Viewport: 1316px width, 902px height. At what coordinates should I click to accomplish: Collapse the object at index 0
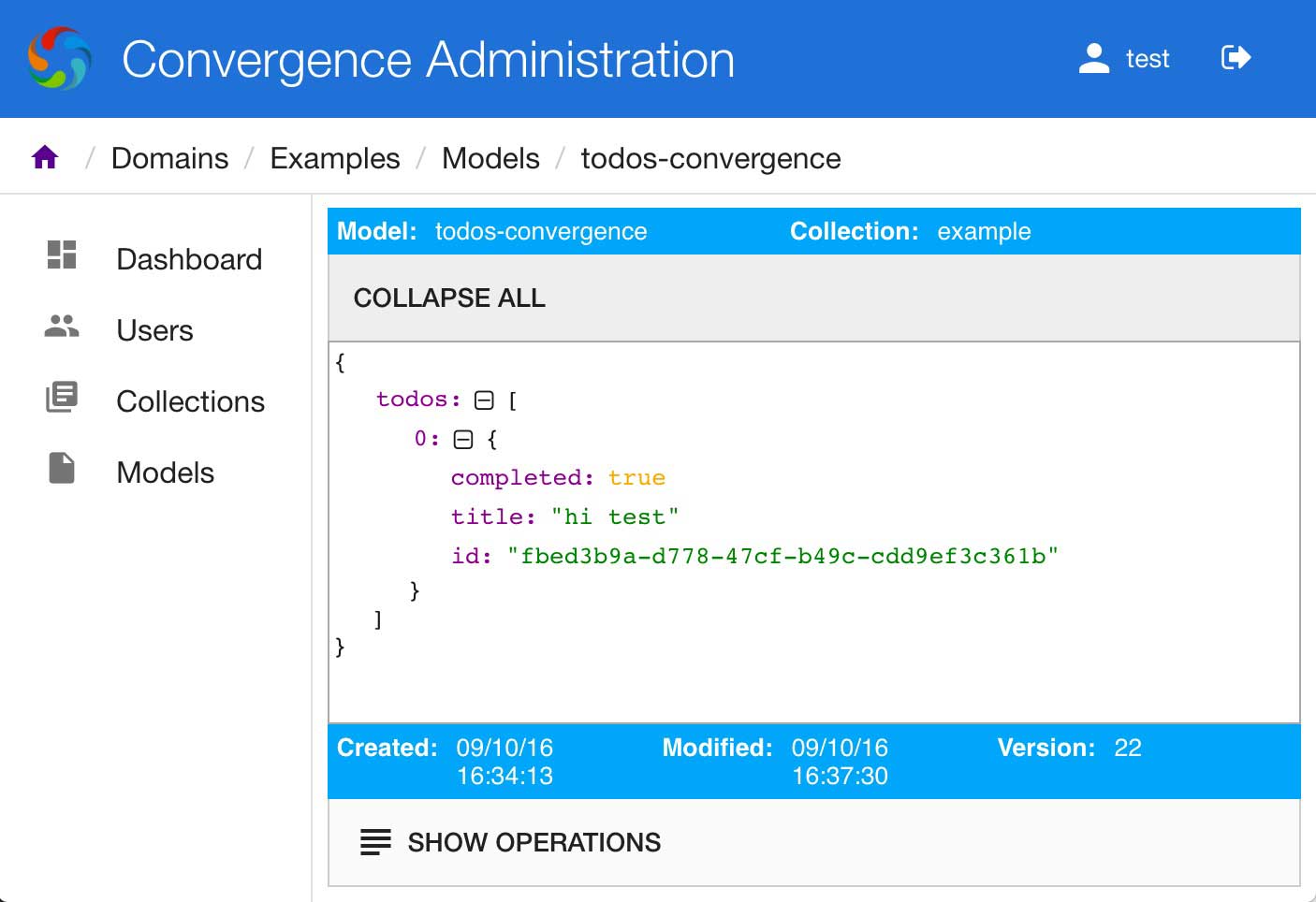point(462,438)
